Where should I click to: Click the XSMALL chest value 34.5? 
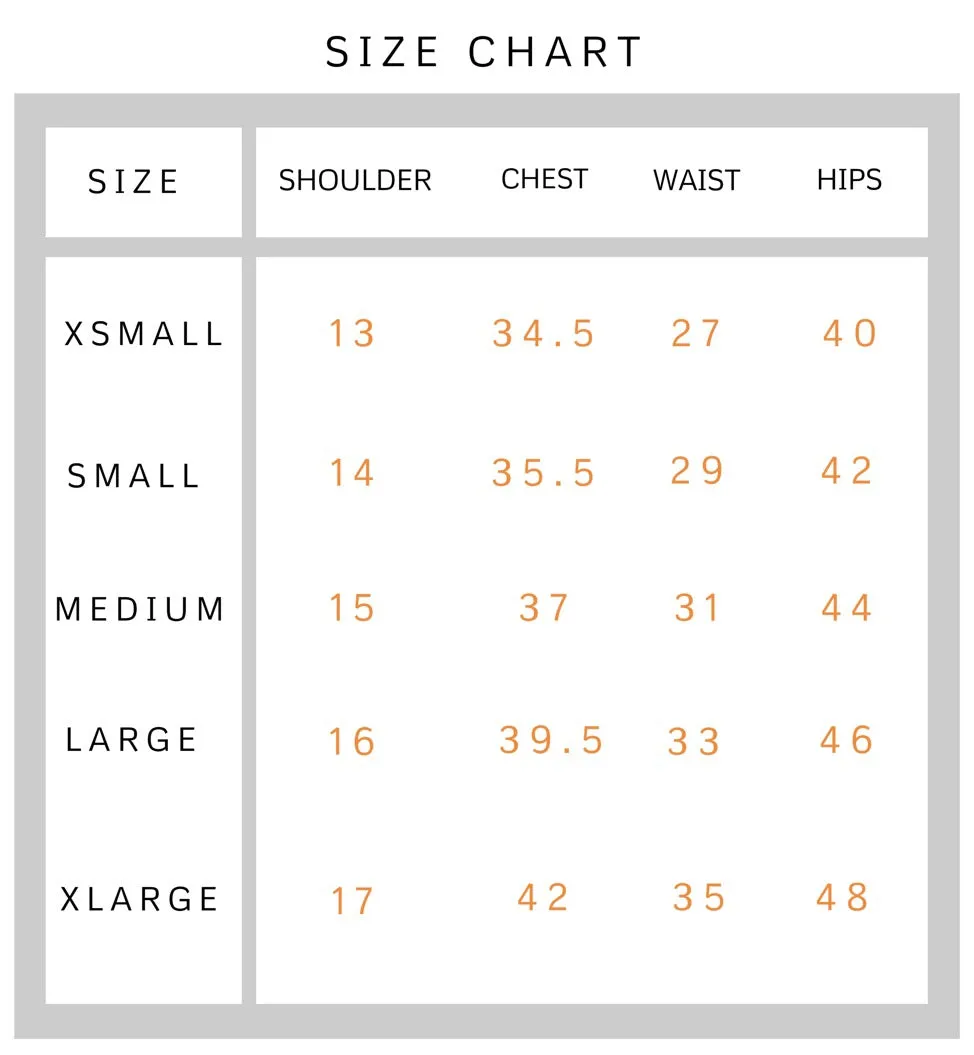[544, 334]
